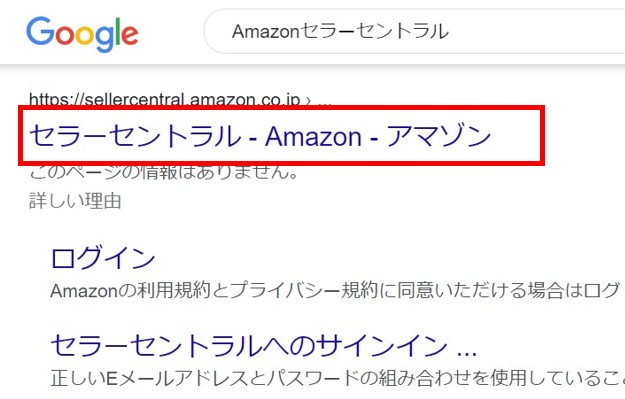The height and width of the screenshot is (399, 625).
Task: Open the セラーセントラル - Amazon - アマゾン result
Action: (260, 136)
